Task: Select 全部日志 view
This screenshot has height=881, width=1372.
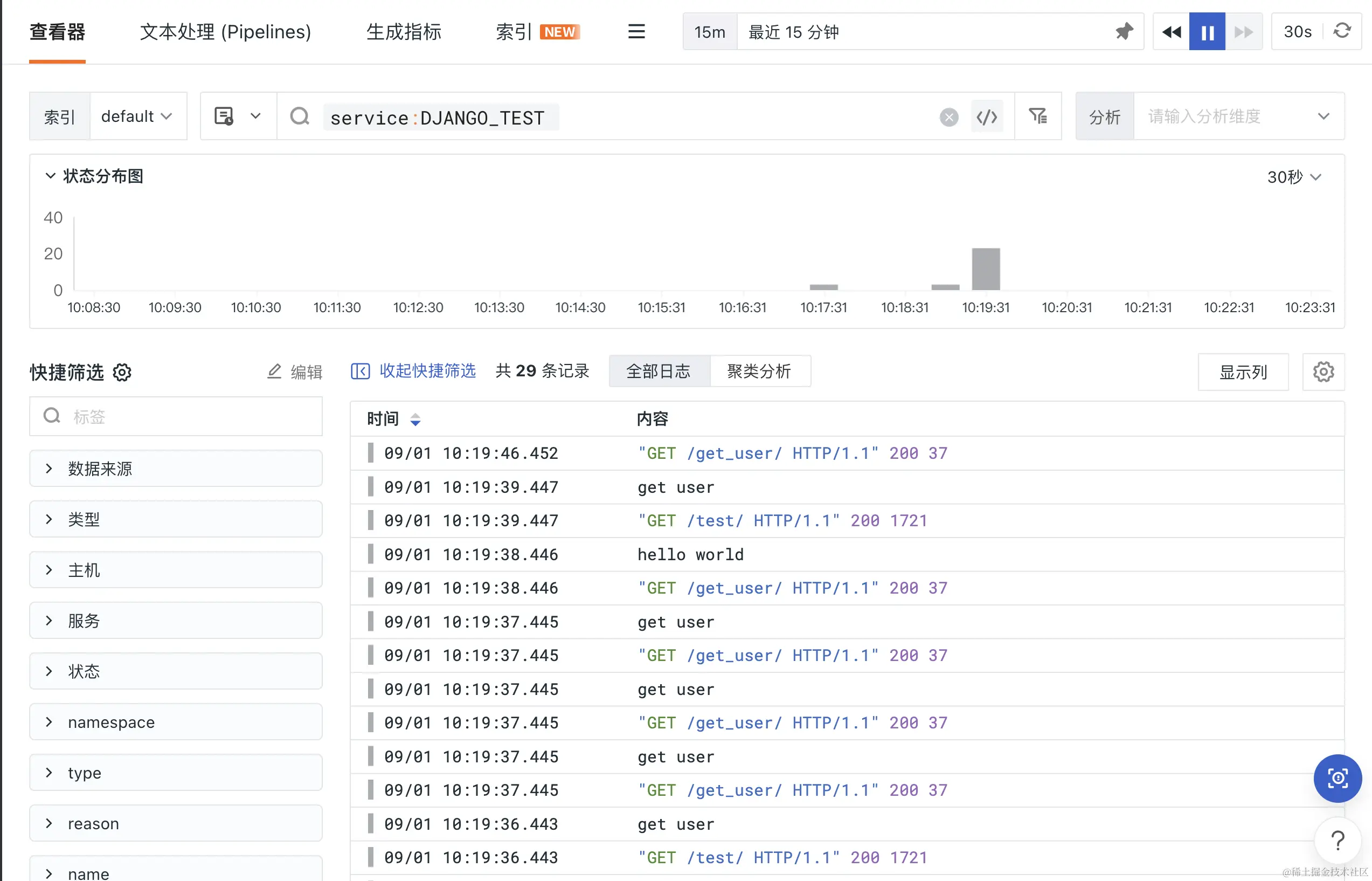Action: [659, 371]
